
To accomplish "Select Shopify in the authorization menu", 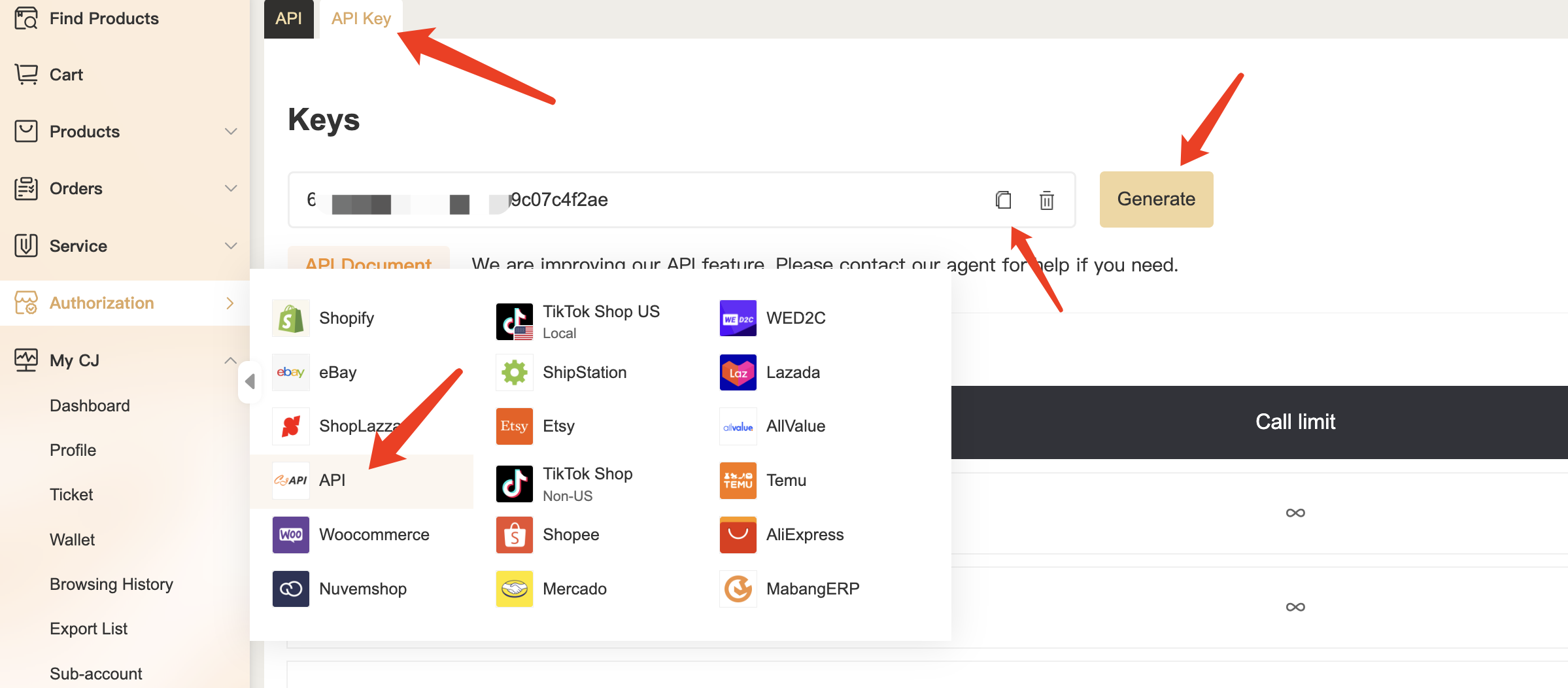I will (x=362, y=318).
